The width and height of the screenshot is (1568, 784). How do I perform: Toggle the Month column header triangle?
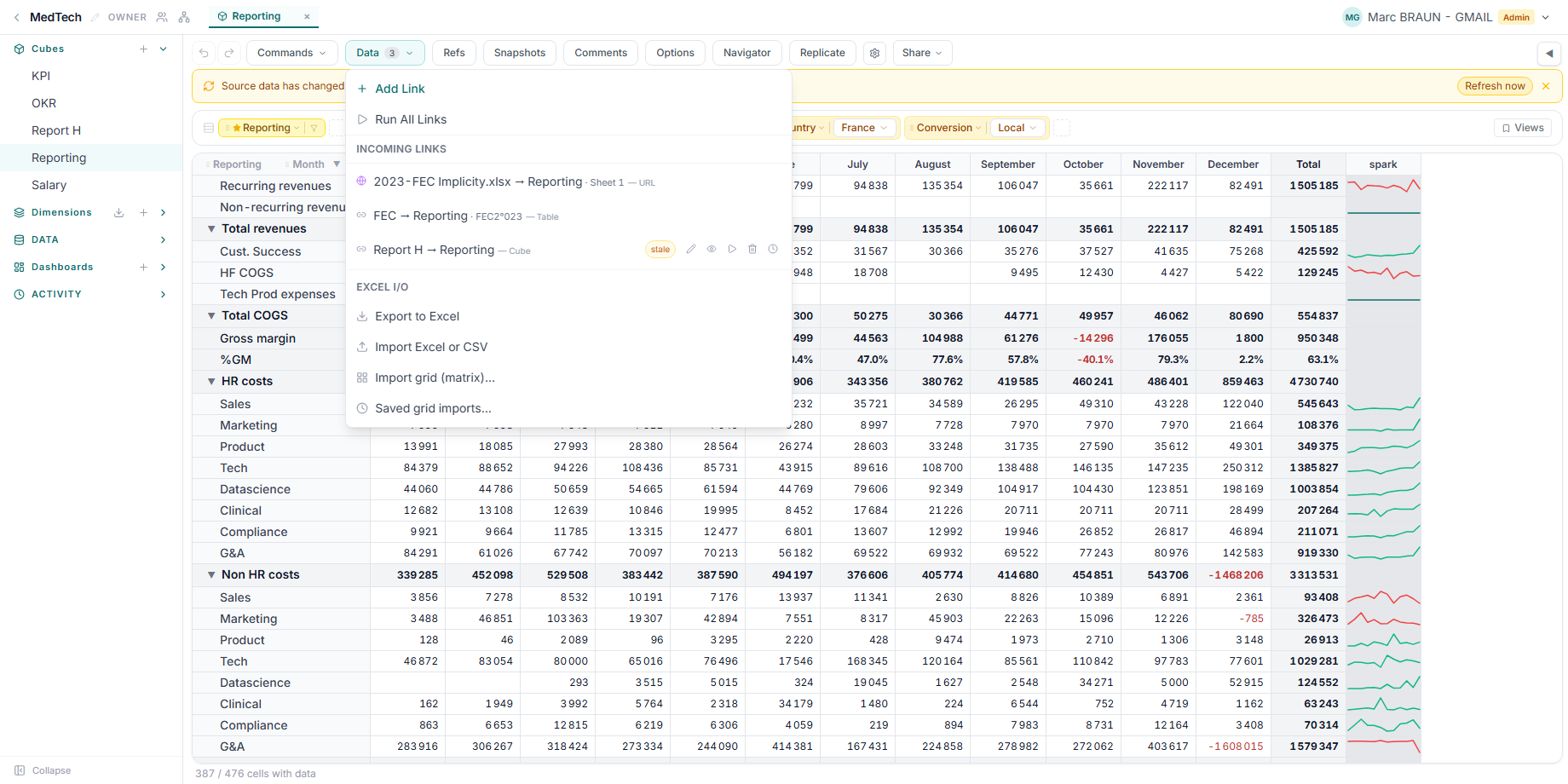337,164
